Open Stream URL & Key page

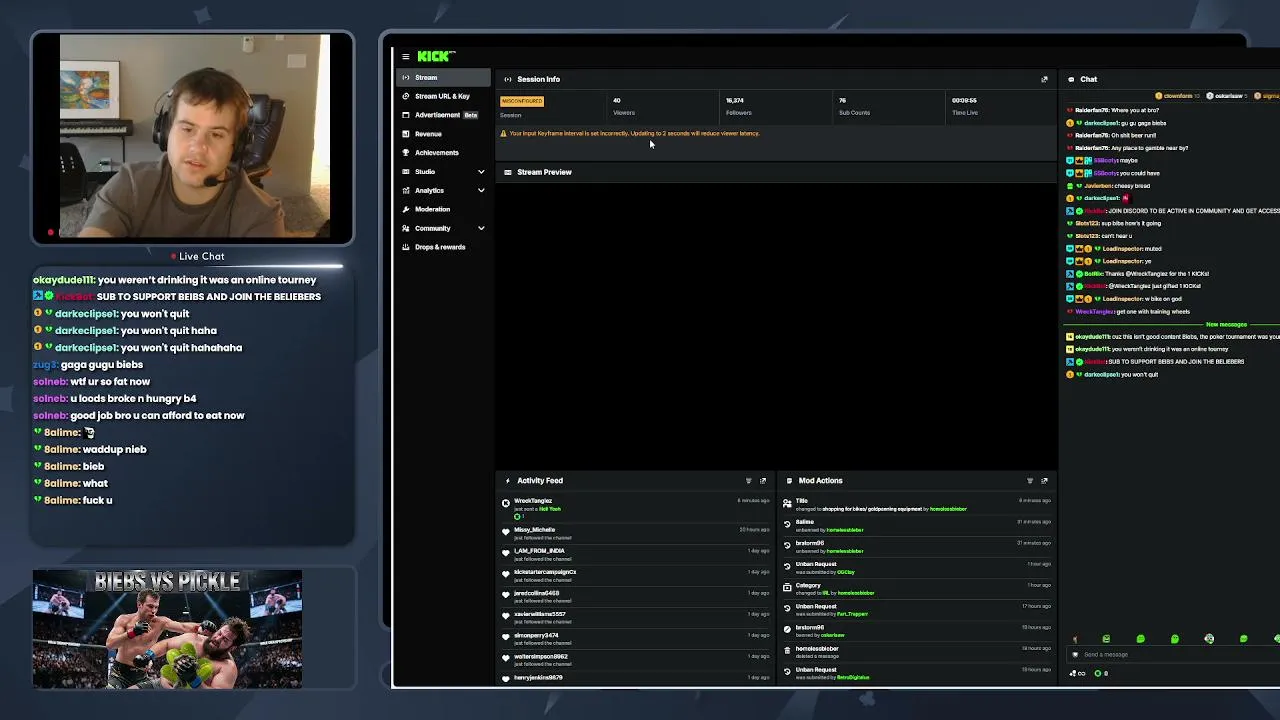(442, 96)
